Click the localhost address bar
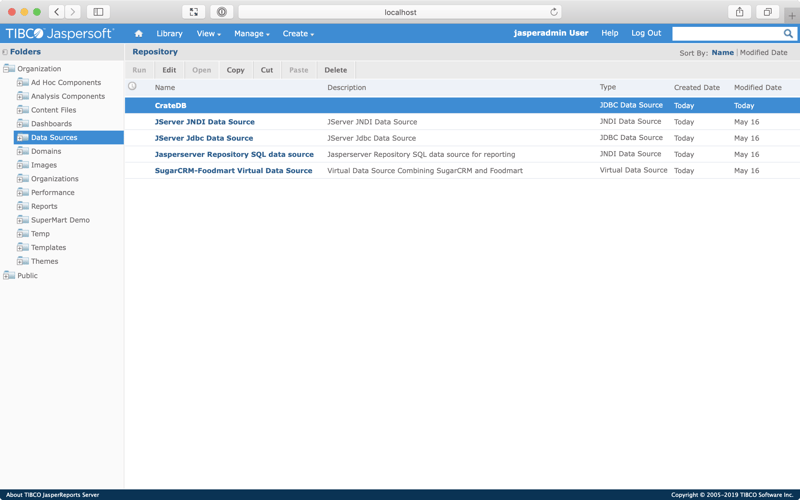Image resolution: width=800 pixels, height=500 pixels. [x=400, y=12]
